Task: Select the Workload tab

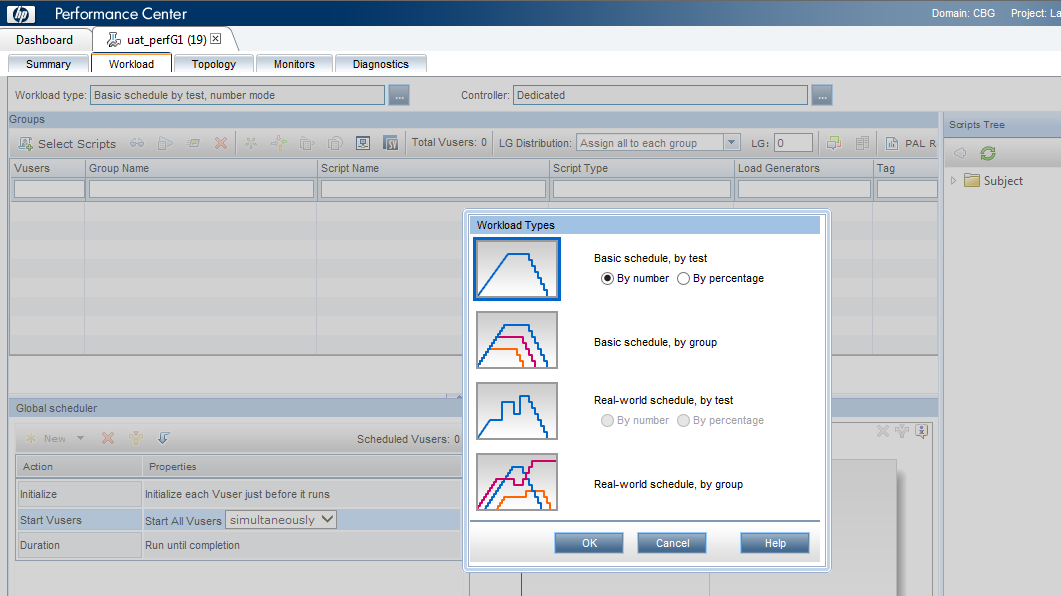Action: point(131,64)
